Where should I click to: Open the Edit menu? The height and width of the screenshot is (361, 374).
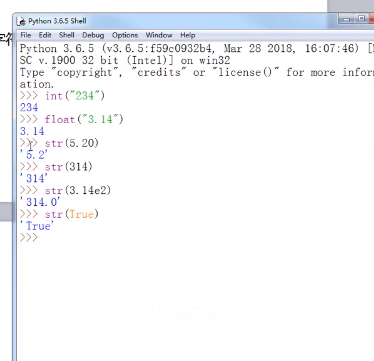45,35
